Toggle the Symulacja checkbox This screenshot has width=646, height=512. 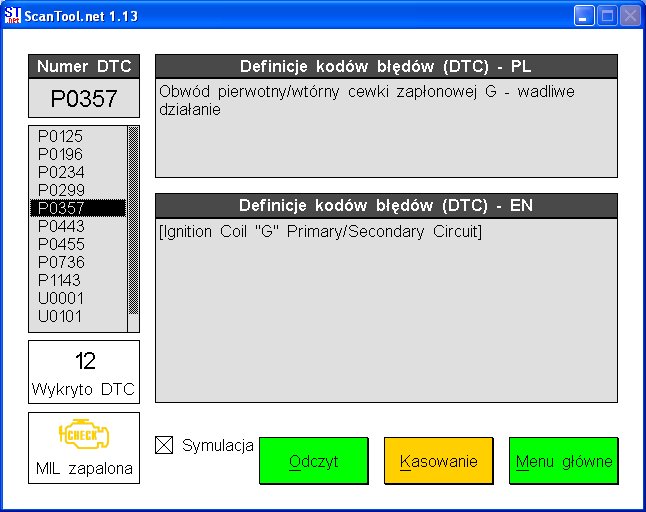tap(165, 446)
